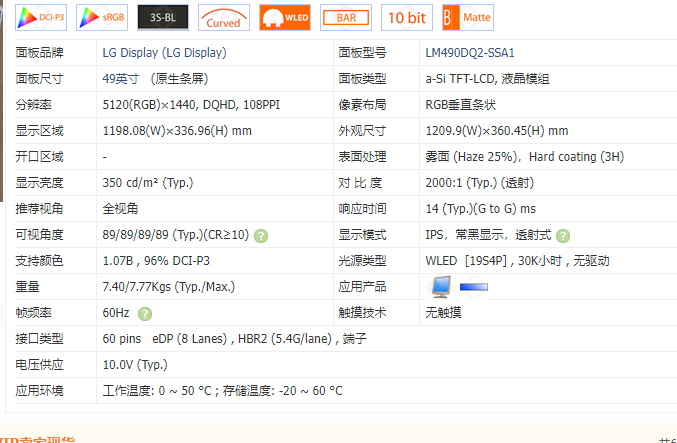
Task: Click the 重量 row label
Action: [x=27, y=286]
